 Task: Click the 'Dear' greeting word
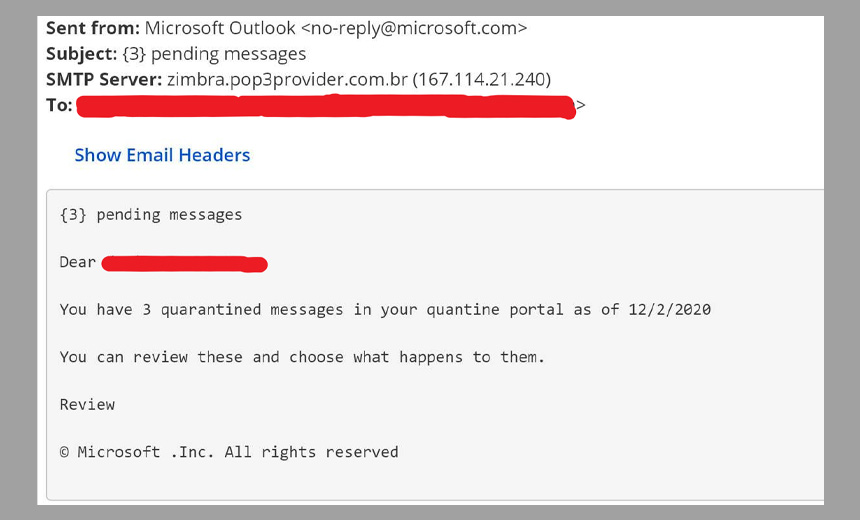(x=78, y=262)
